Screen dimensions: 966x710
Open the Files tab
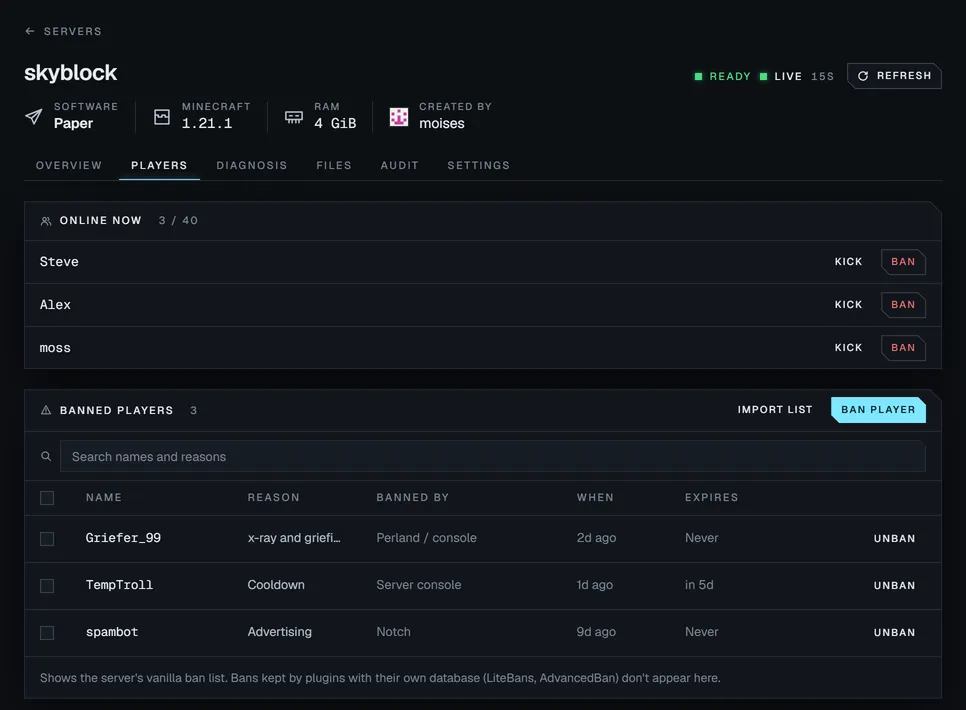click(x=334, y=165)
